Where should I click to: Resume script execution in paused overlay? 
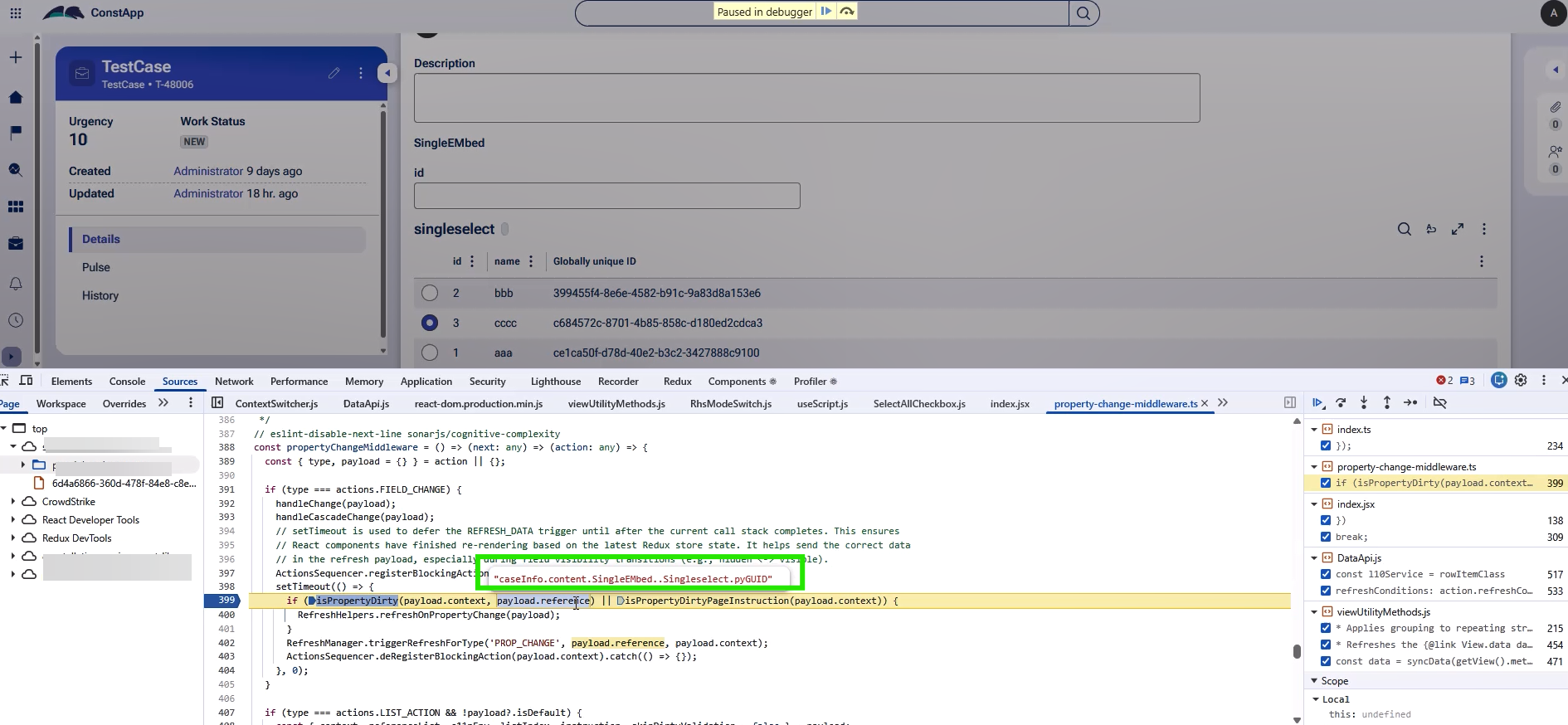pos(826,11)
